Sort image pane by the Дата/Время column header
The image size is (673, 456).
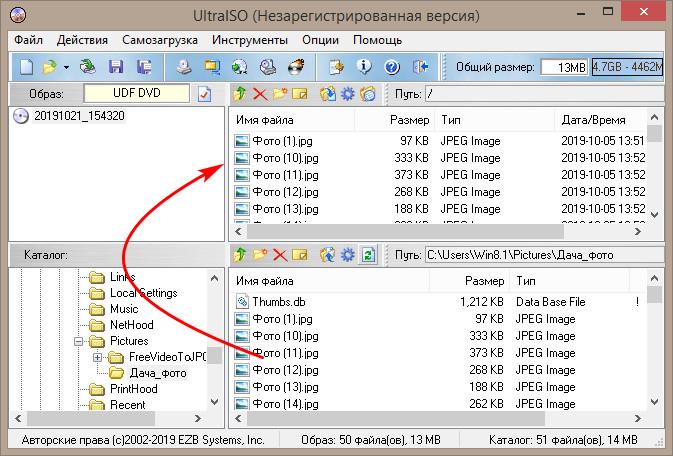[600, 120]
